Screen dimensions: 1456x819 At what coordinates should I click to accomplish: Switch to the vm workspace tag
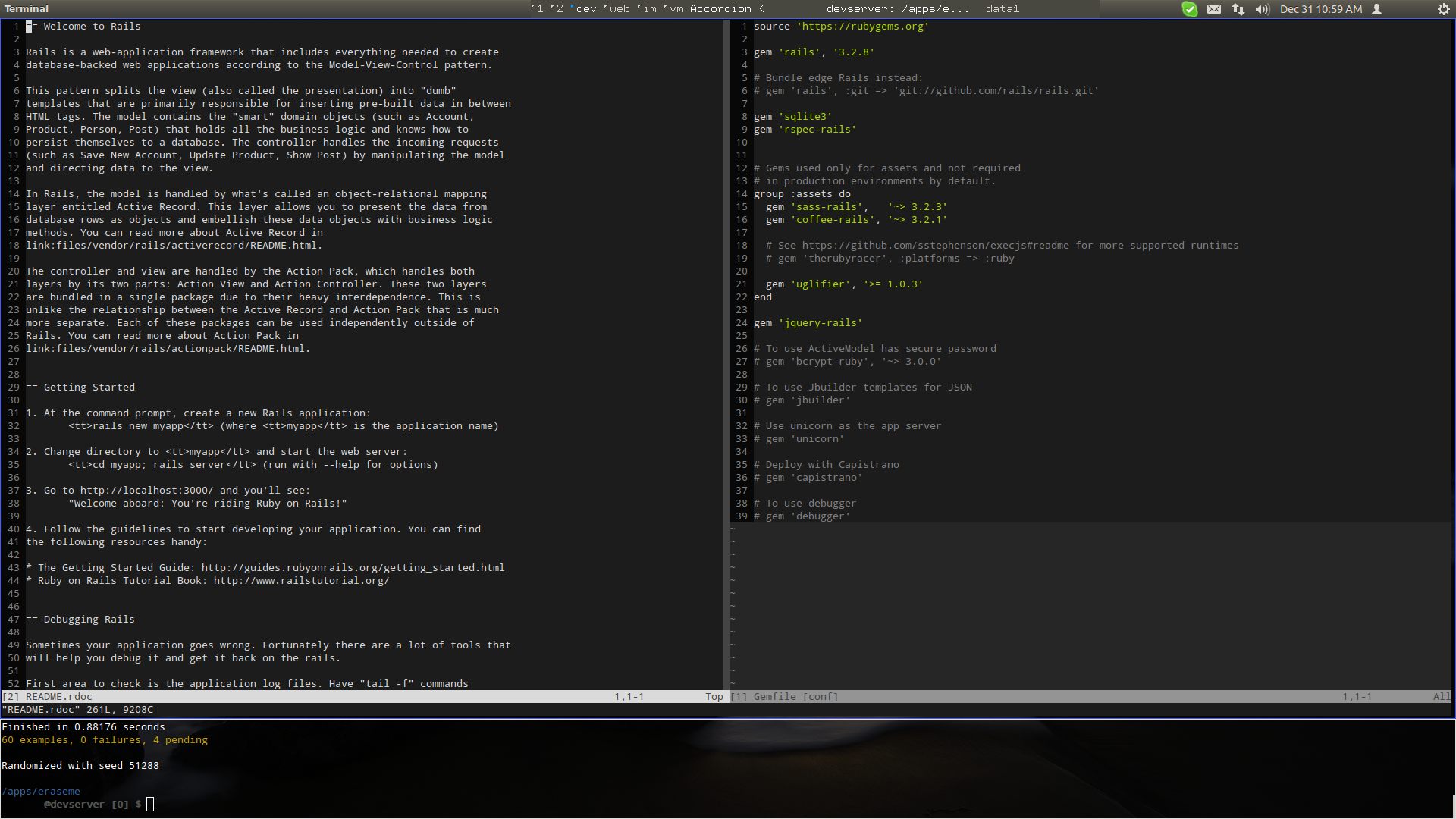673,9
